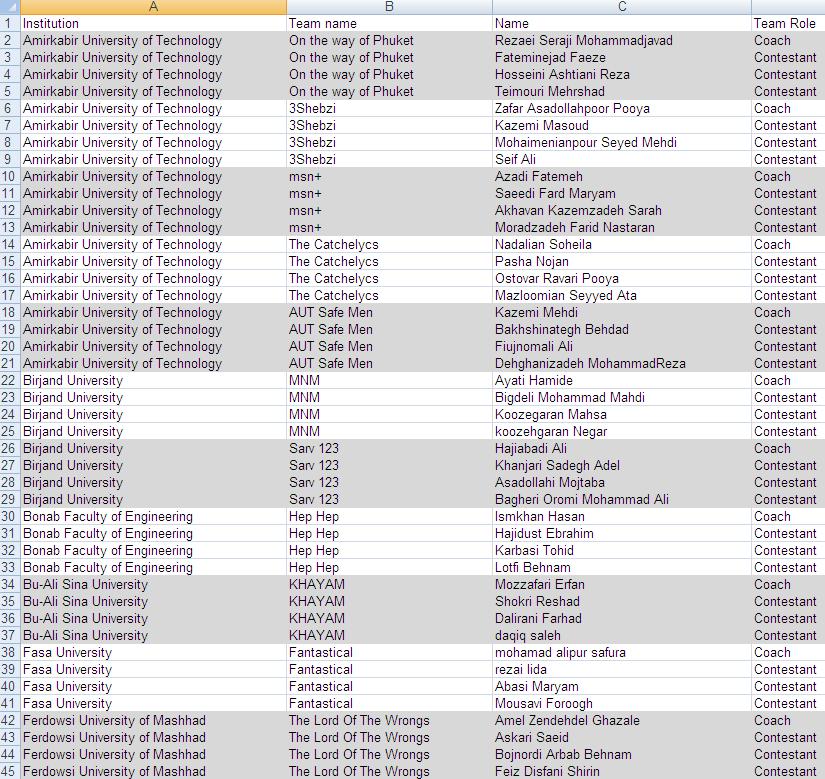Select cell 'Rezaei Seraji Mohammadjavad'
825x779 pixels.
tap(622, 41)
